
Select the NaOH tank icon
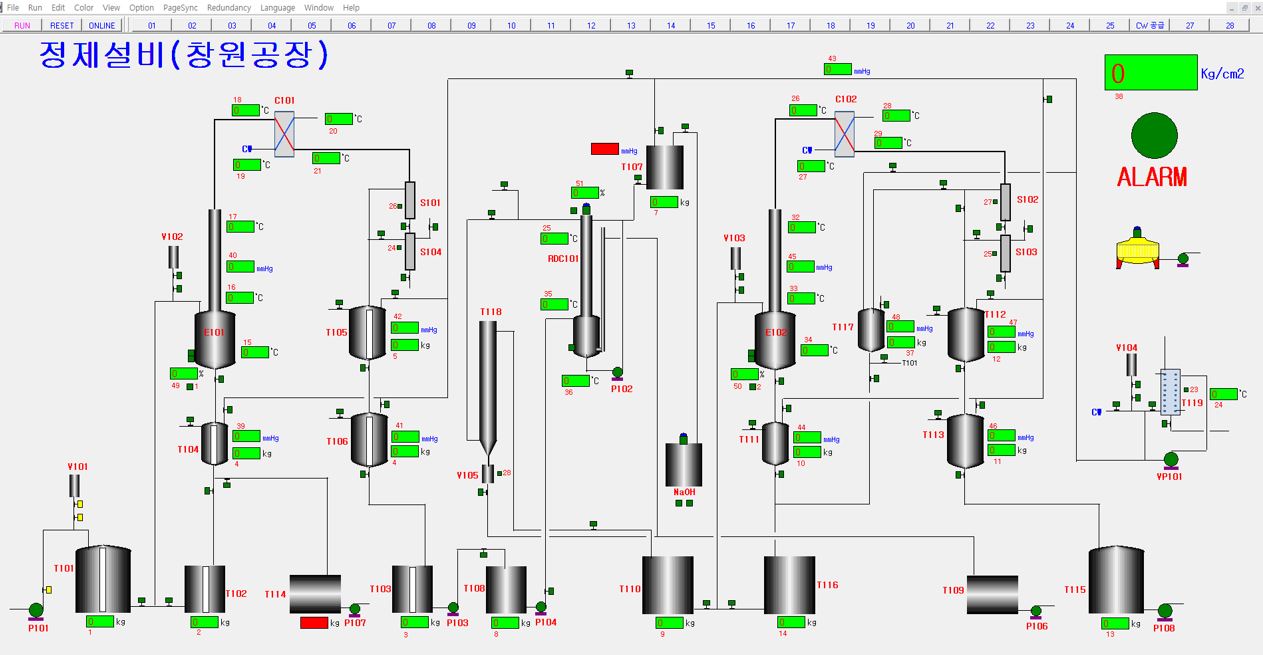click(x=684, y=464)
